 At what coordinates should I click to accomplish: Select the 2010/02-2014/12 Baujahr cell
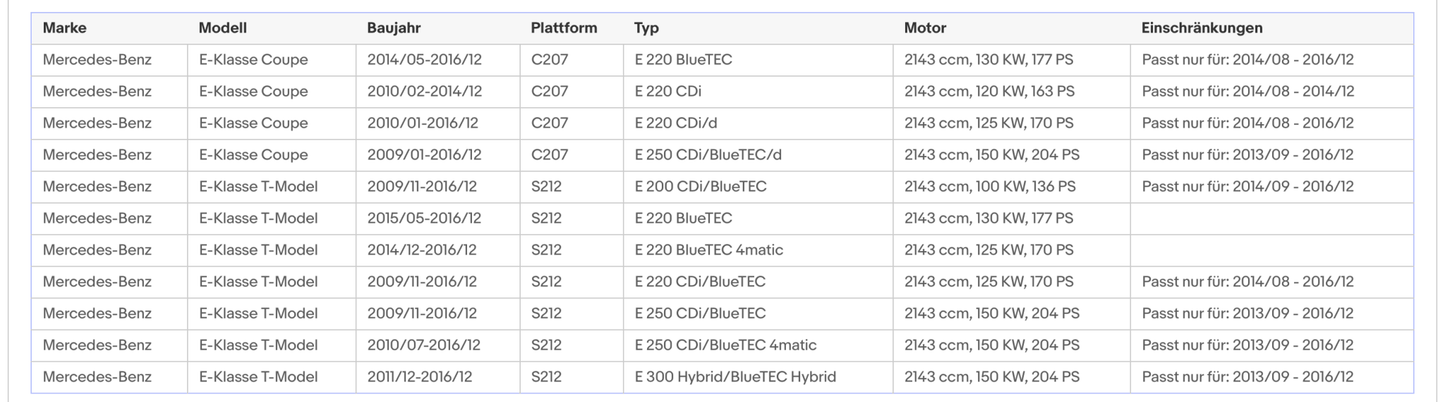tap(424, 91)
